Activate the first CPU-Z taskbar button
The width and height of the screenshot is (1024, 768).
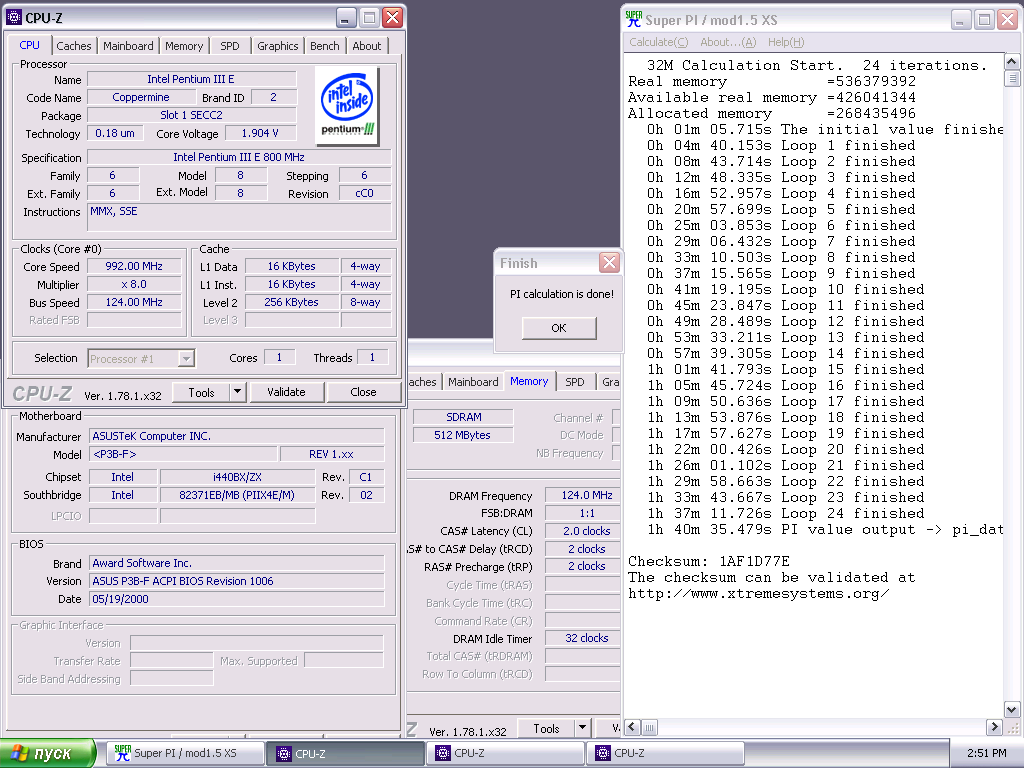tap(346, 753)
